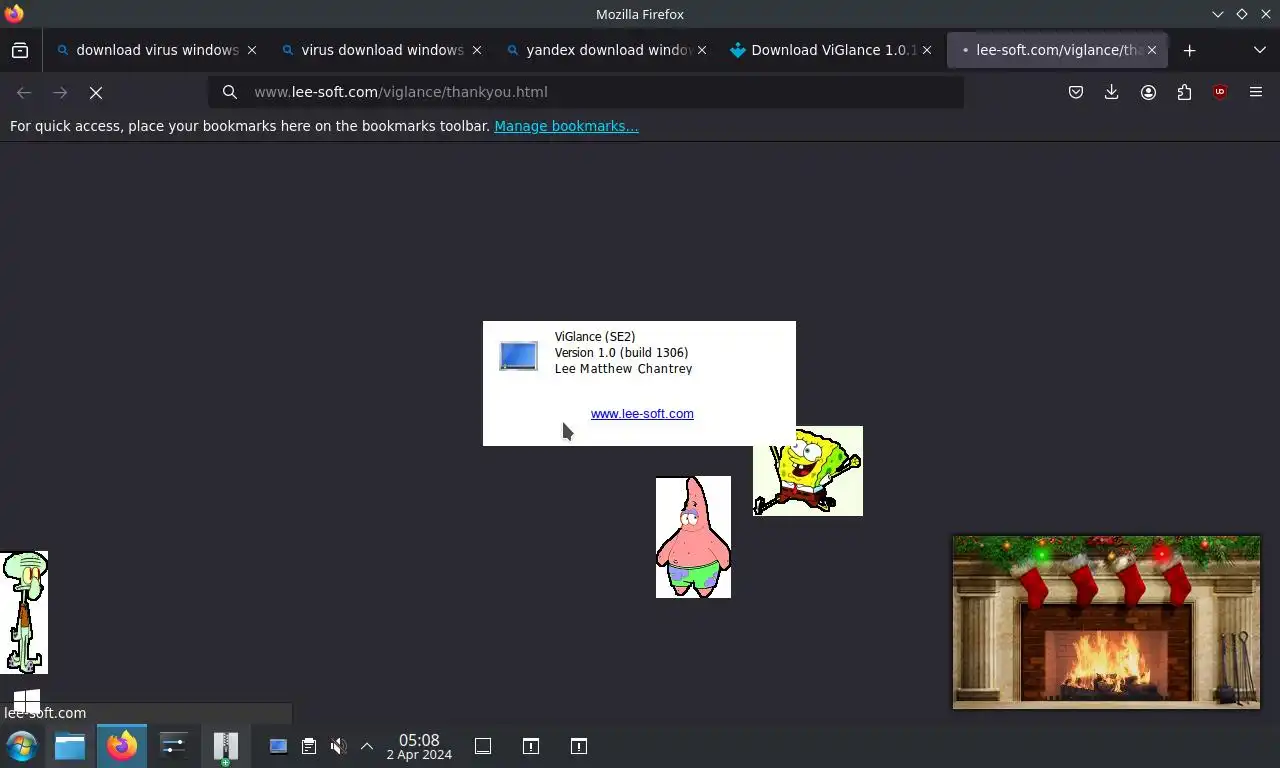Open the Firefox account menu
The height and width of the screenshot is (768, 1280).
coord(1148,92)
